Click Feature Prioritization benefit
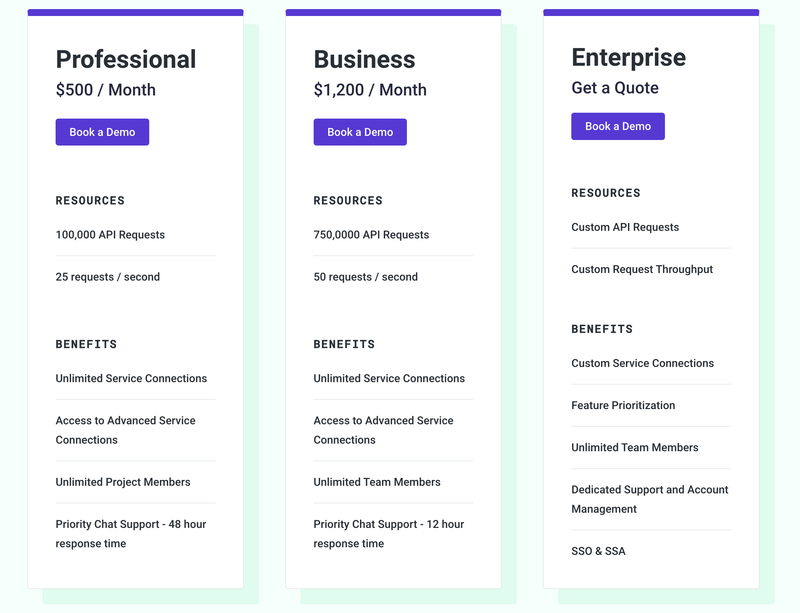This screenshot has height=613, width=800. pyautogui.click(x=623, y=405)
